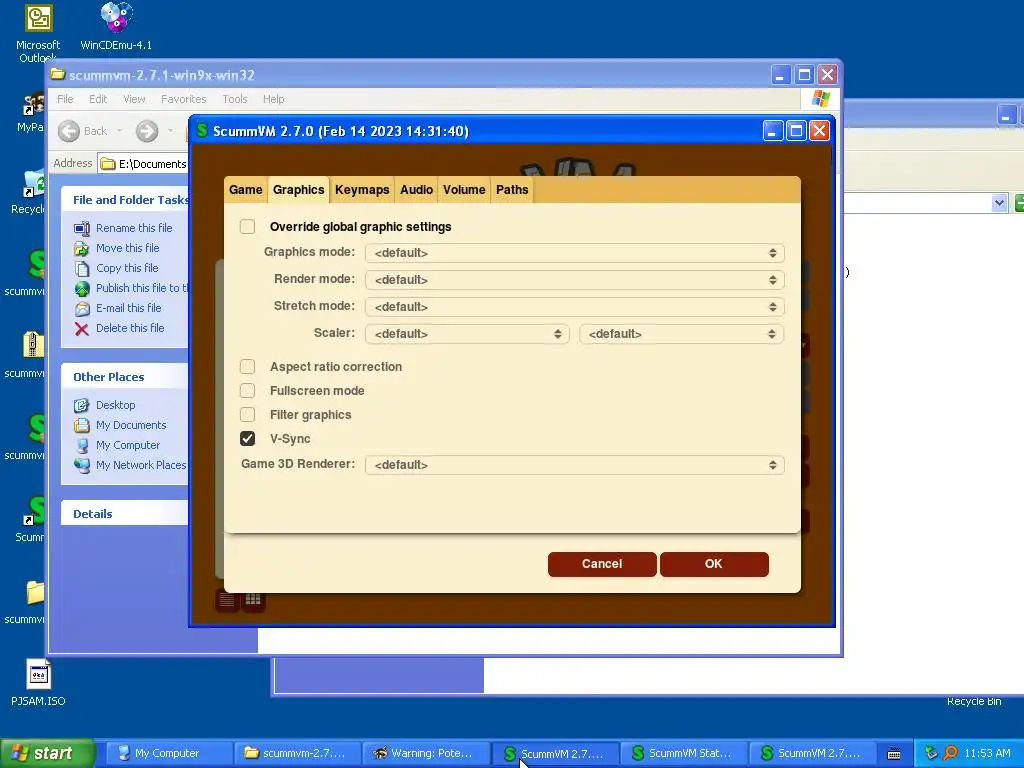This screenshot has height=768, width=1024.
Task: Click Delete this file link
Action: 130,328
